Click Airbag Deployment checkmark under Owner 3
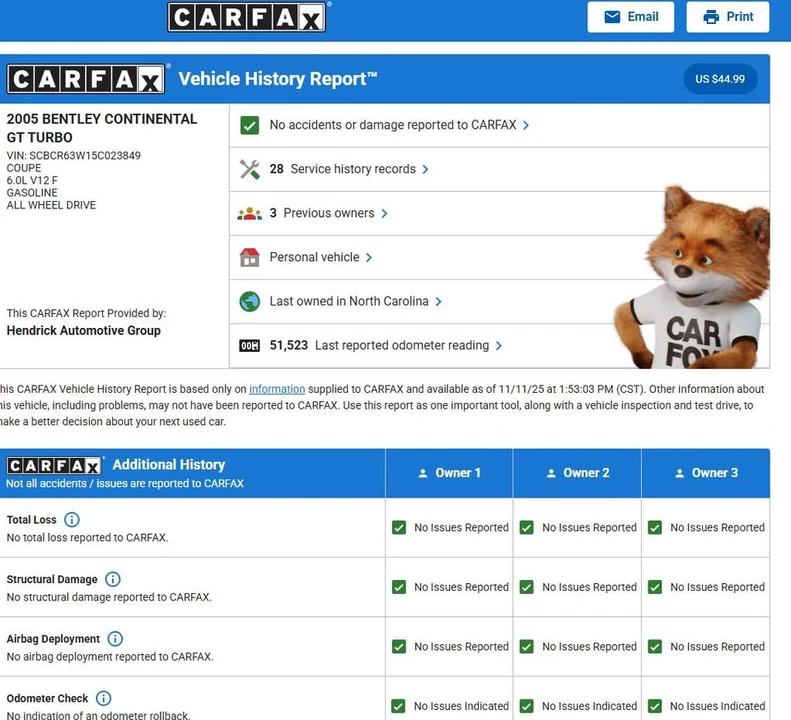 point(655,647)
